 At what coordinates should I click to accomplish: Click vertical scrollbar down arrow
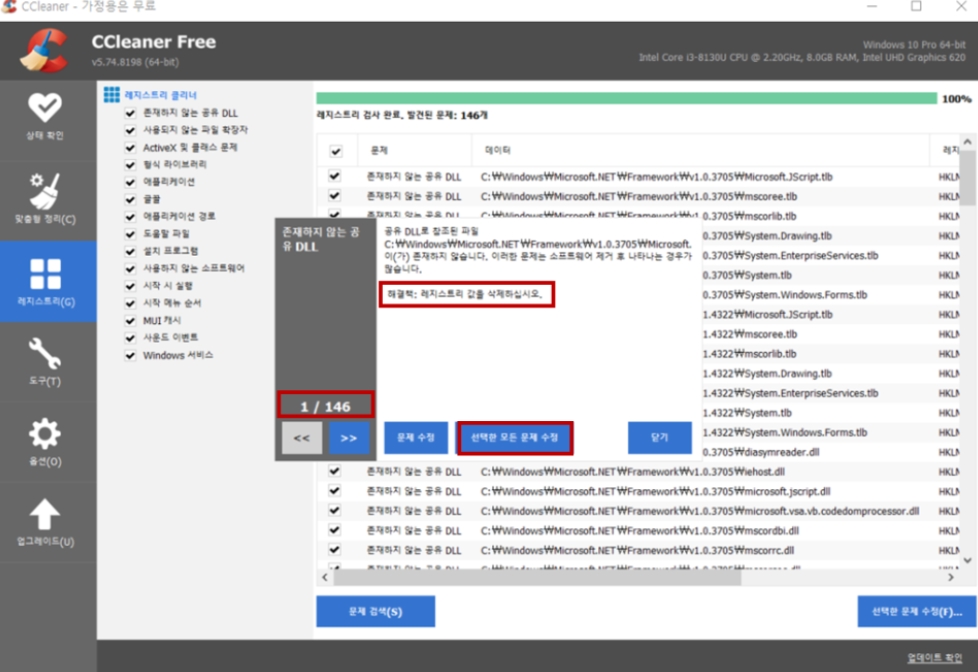(967, 560)
